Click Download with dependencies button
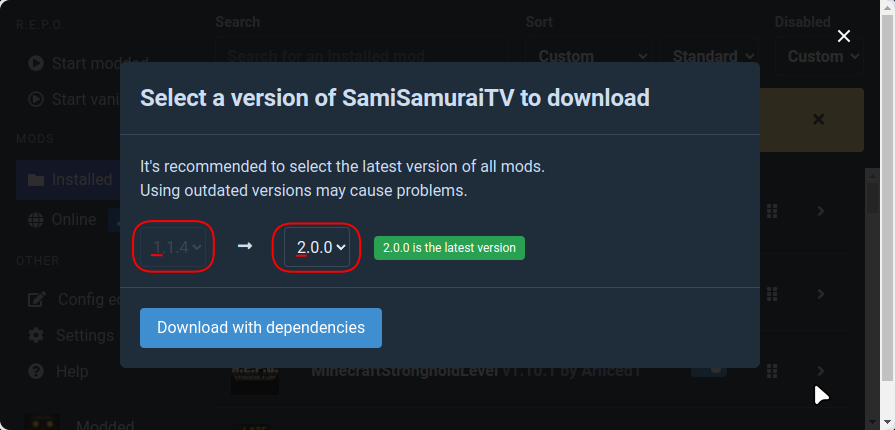895x430 pixels. (261, 328)
